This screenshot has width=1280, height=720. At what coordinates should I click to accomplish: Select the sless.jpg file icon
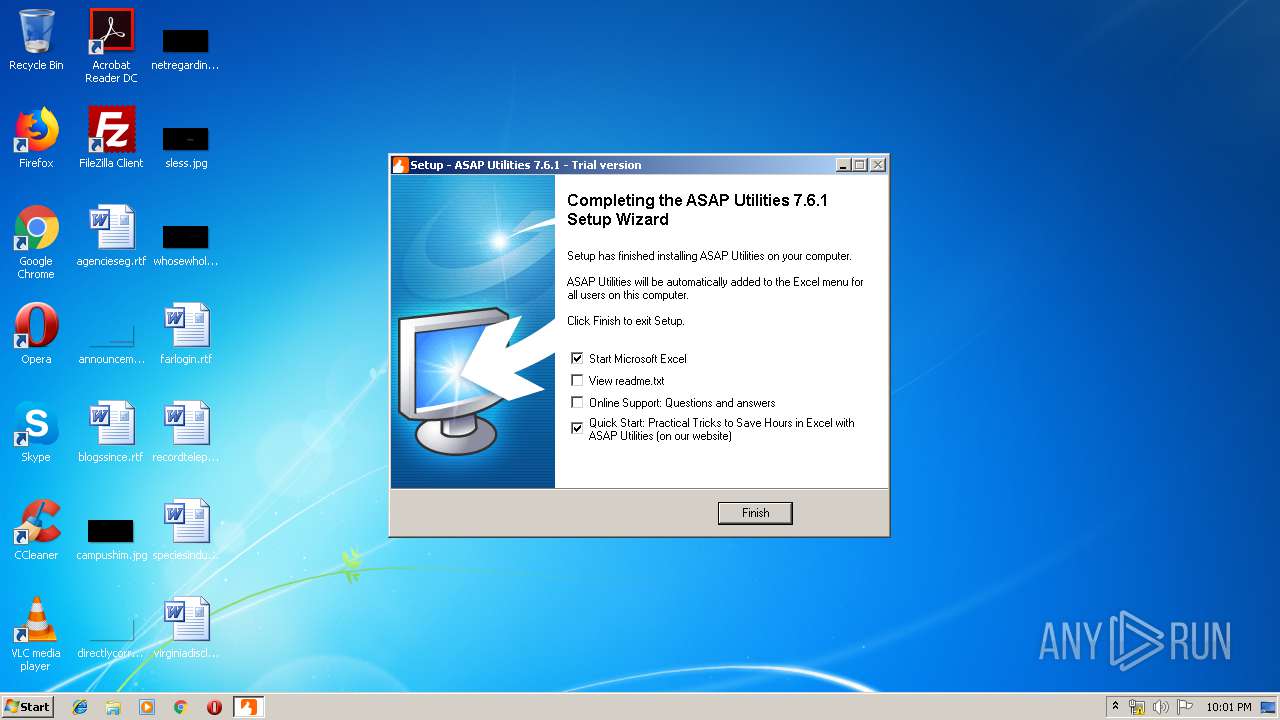(186, 147)
